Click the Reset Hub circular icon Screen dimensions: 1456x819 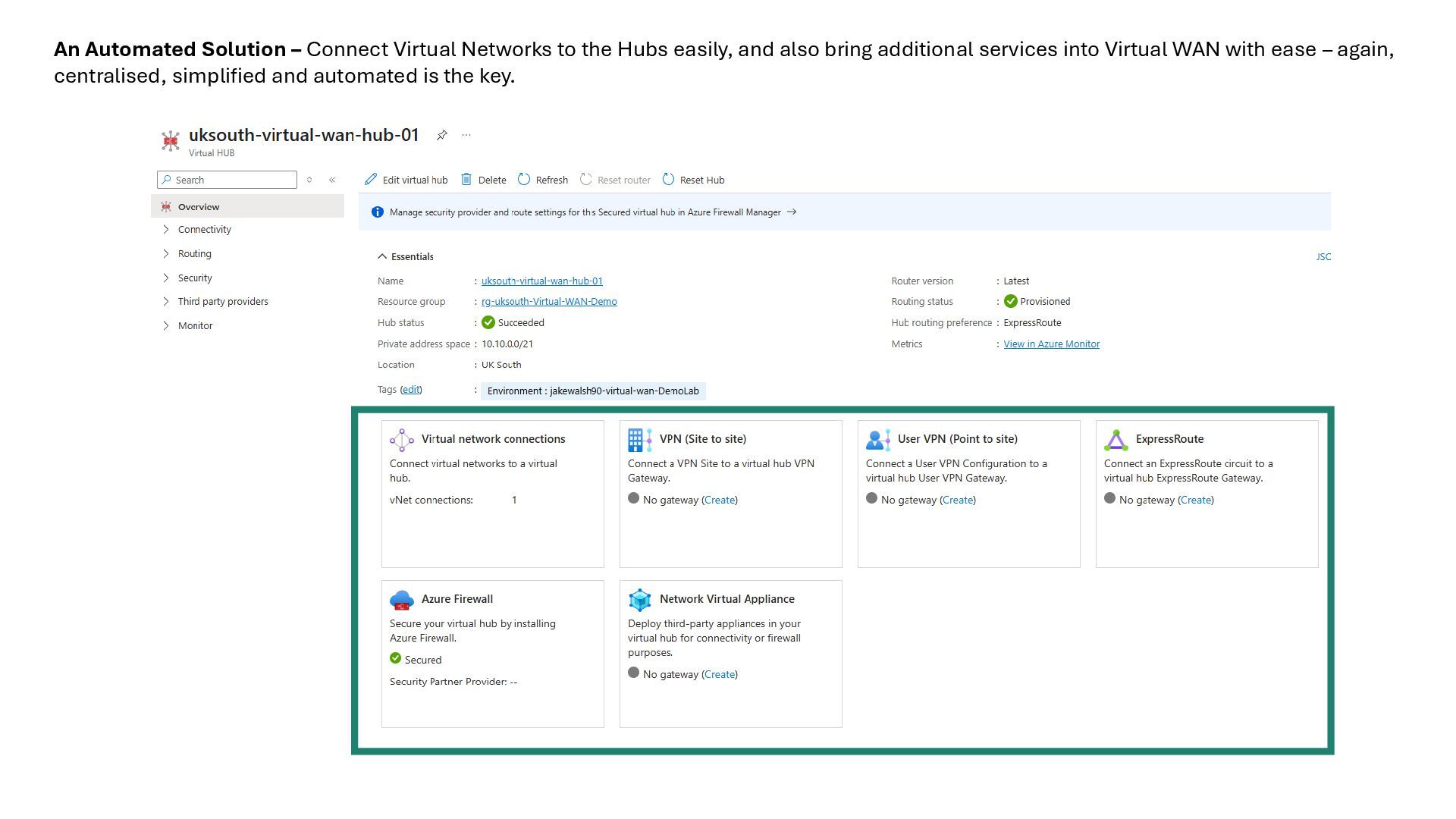tap(668, 180)
